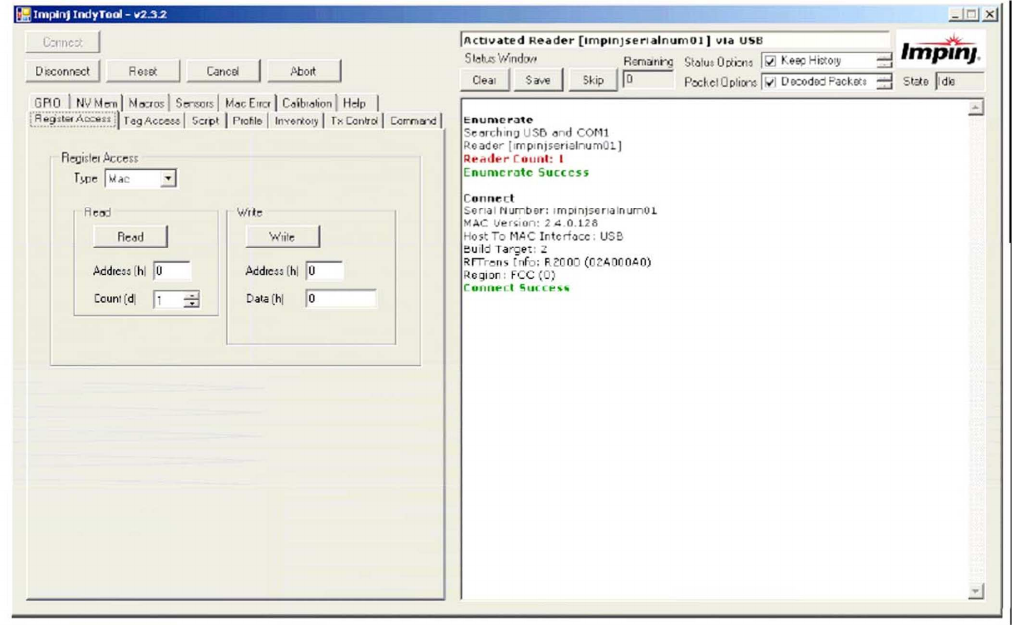Screen dimensions: 1012x625
Task: Adjust the Packet Options spinner arrows
Action: coord(884,81)
